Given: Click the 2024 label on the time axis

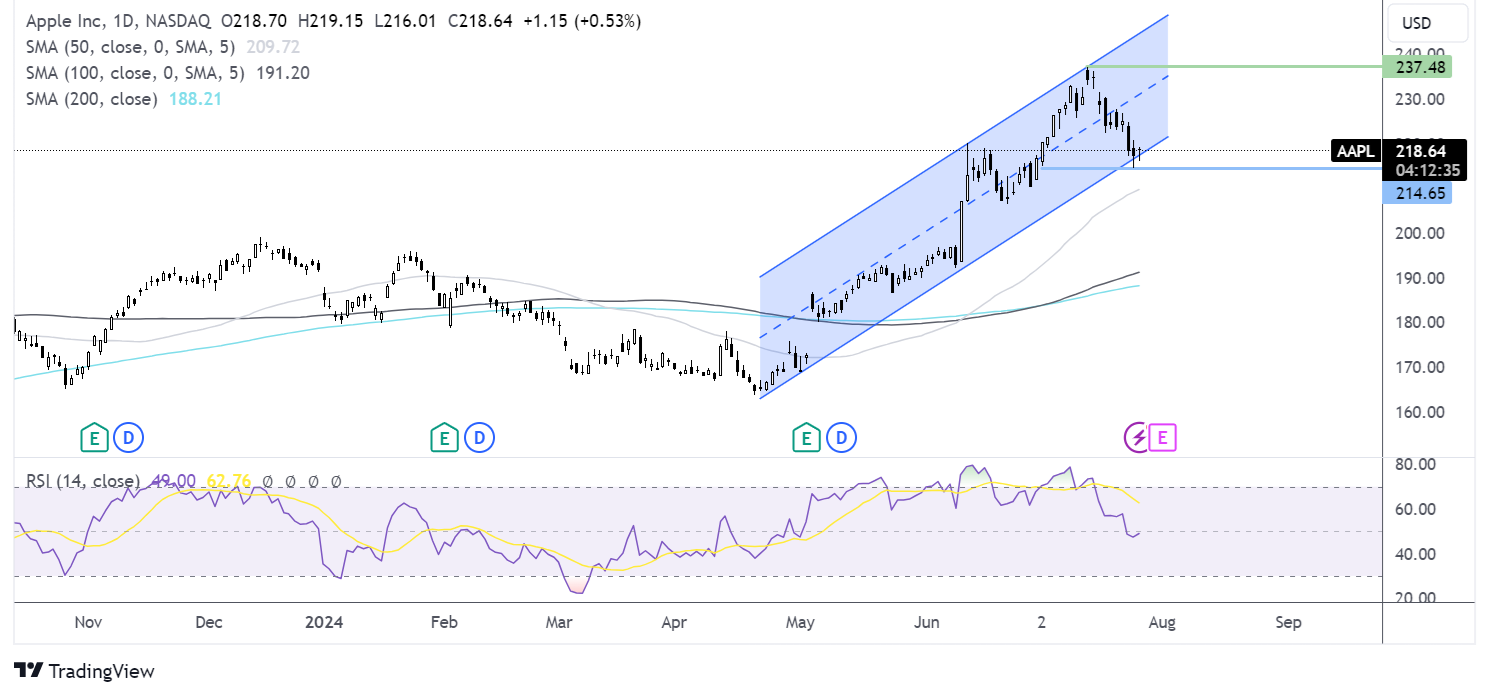Looking at the screenshot, I should pyautogui.click(x=324, y=622).
